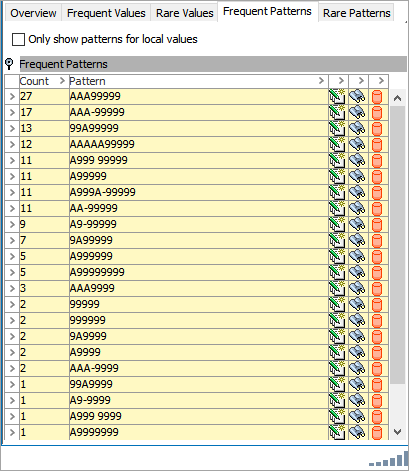Click the red cylinder icon in the A9-99999 row
The height and width of the screenshot is (471, 409).
pyautogui.click(x=377, y=225)
